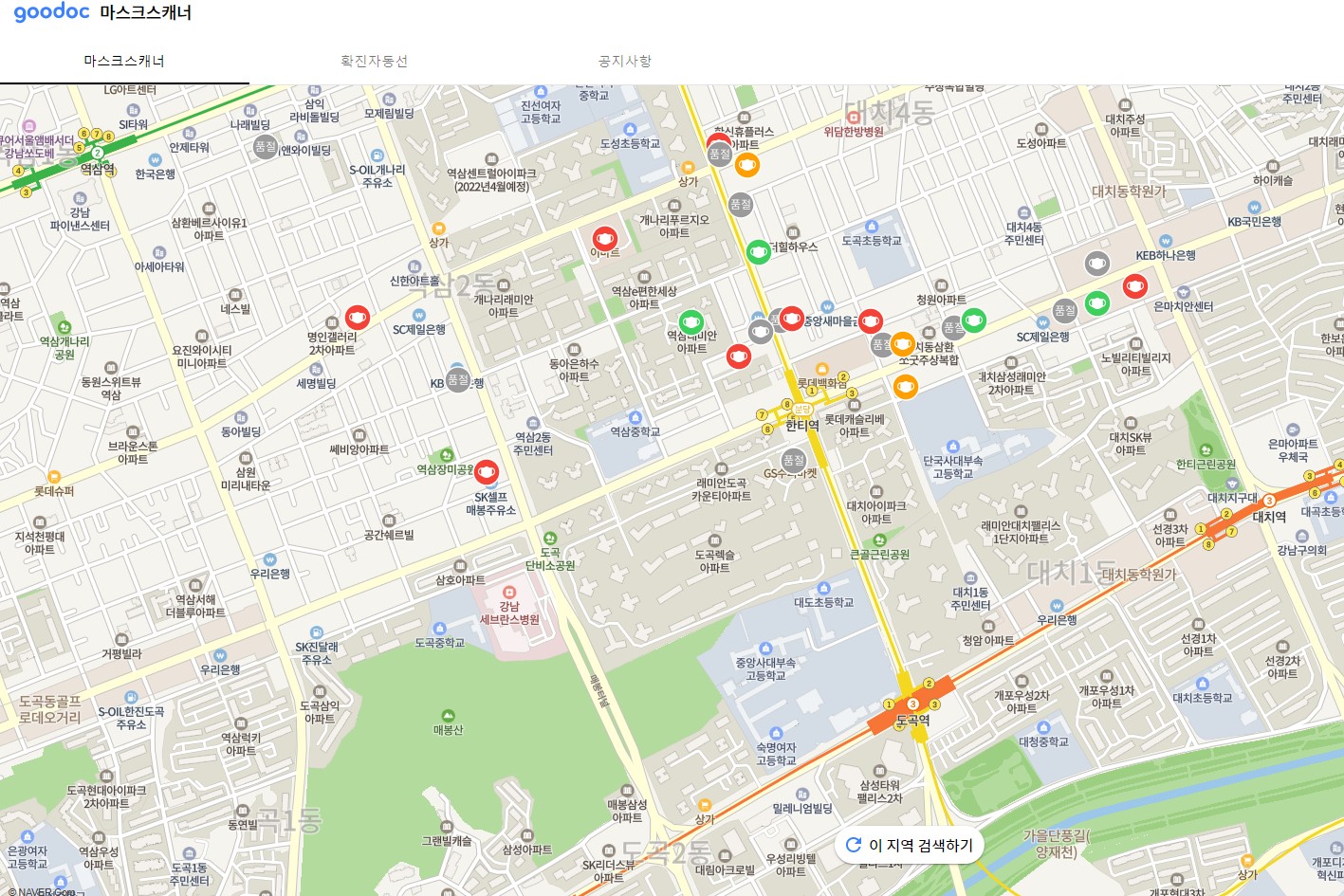
Task: Select red mask marker left of 중앙새마을금고
Action: click(791, 319)
